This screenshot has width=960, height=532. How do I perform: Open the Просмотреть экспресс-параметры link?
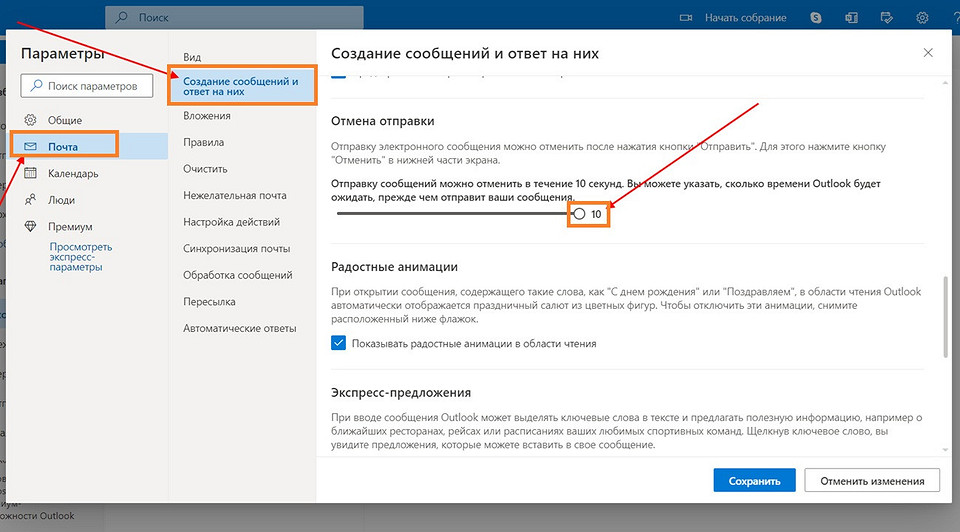[80, 257]
